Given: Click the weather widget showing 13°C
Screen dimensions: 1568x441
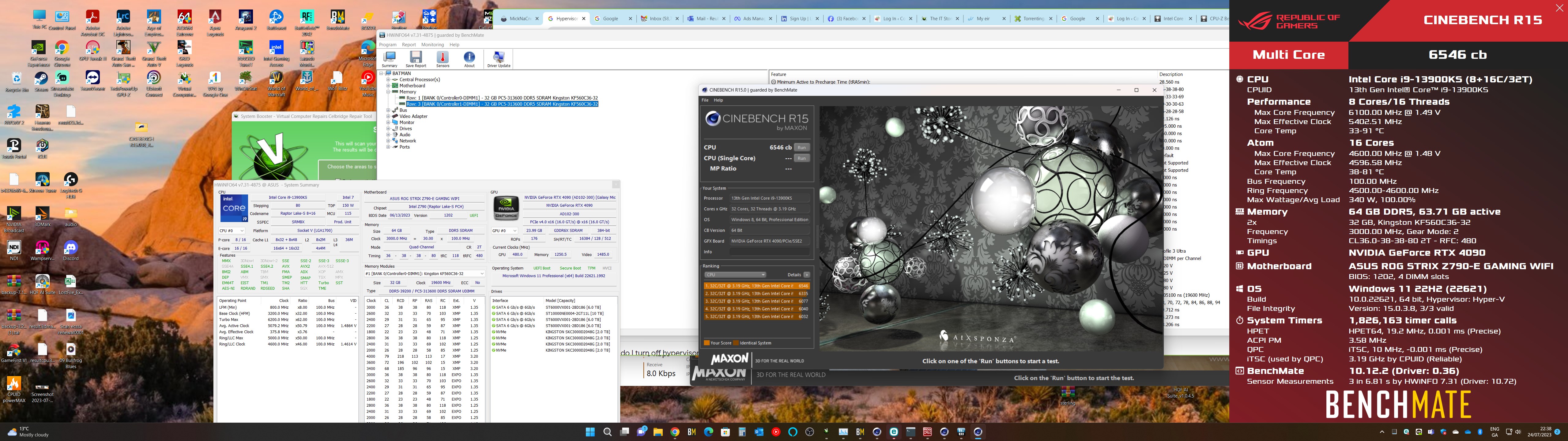Looking at the screenshot, I should [27, 432].
